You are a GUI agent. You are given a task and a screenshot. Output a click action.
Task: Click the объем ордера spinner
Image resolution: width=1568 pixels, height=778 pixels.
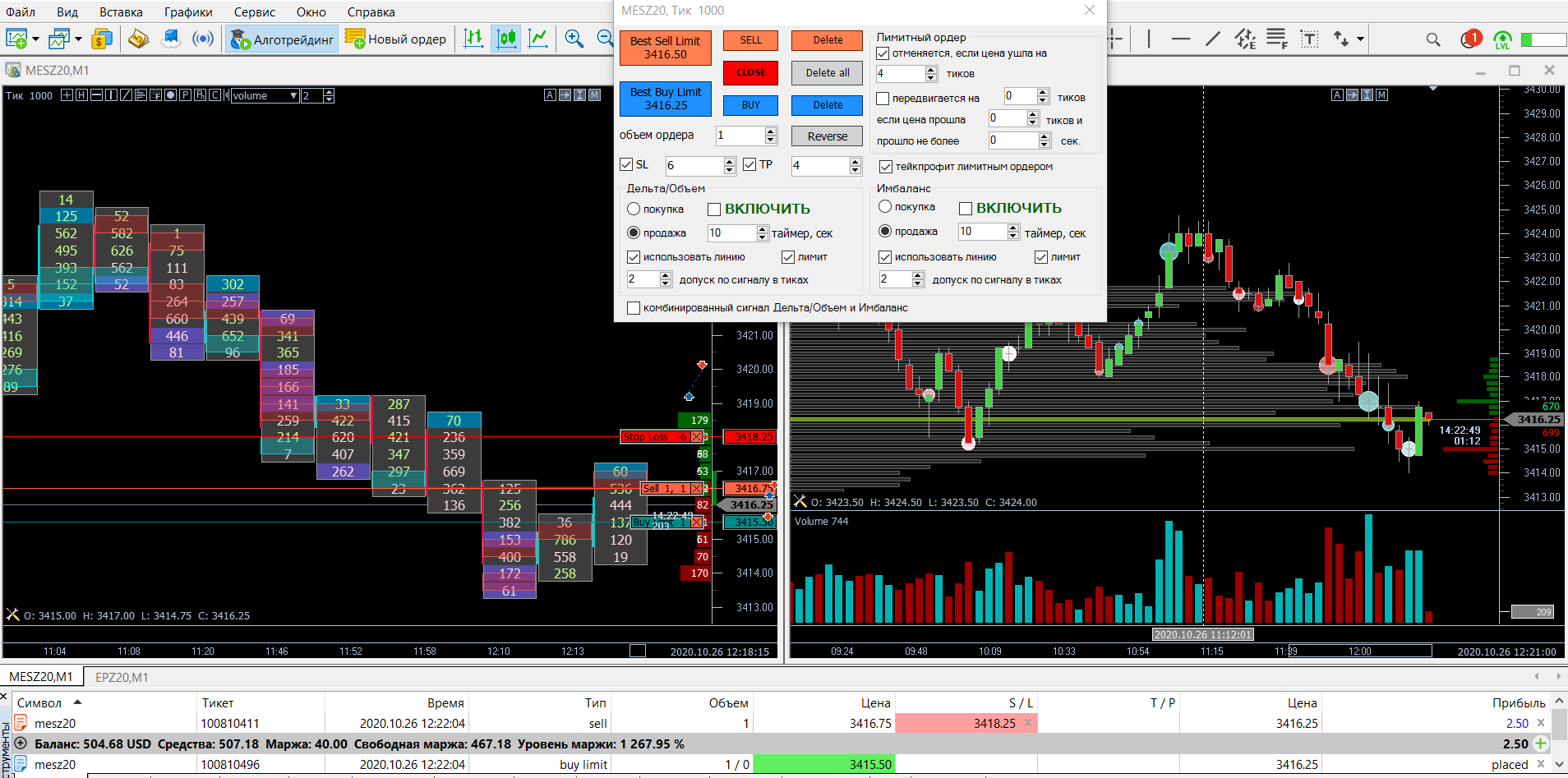pos(770,136)
